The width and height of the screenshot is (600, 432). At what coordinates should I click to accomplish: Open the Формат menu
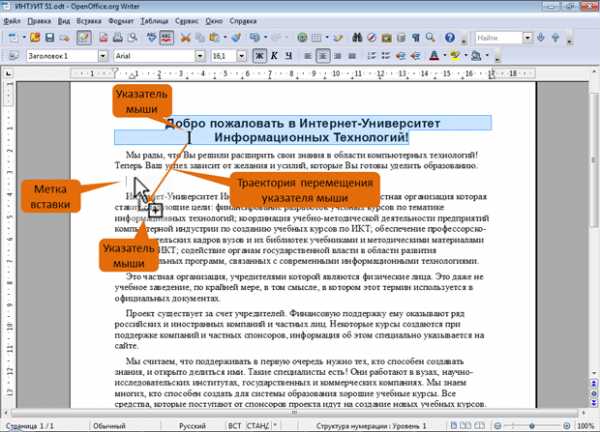coord(121,21)
